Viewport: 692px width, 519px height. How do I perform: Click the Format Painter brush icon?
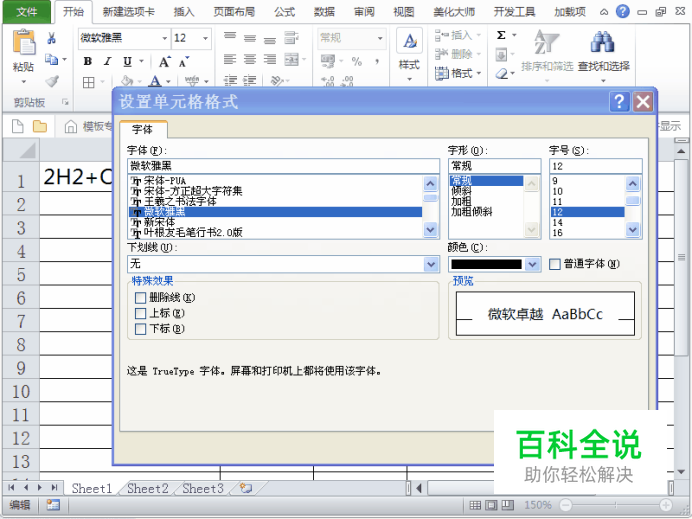52,81
